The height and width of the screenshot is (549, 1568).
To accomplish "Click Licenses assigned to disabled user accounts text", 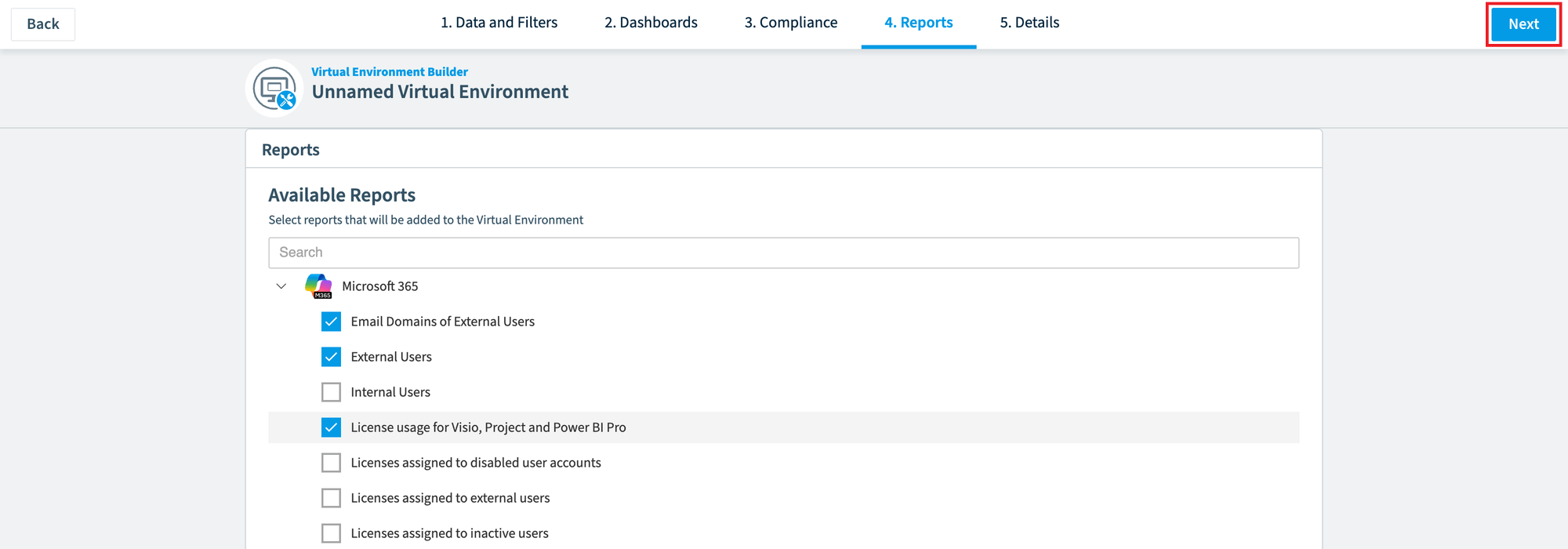I will tap(476, 463).
